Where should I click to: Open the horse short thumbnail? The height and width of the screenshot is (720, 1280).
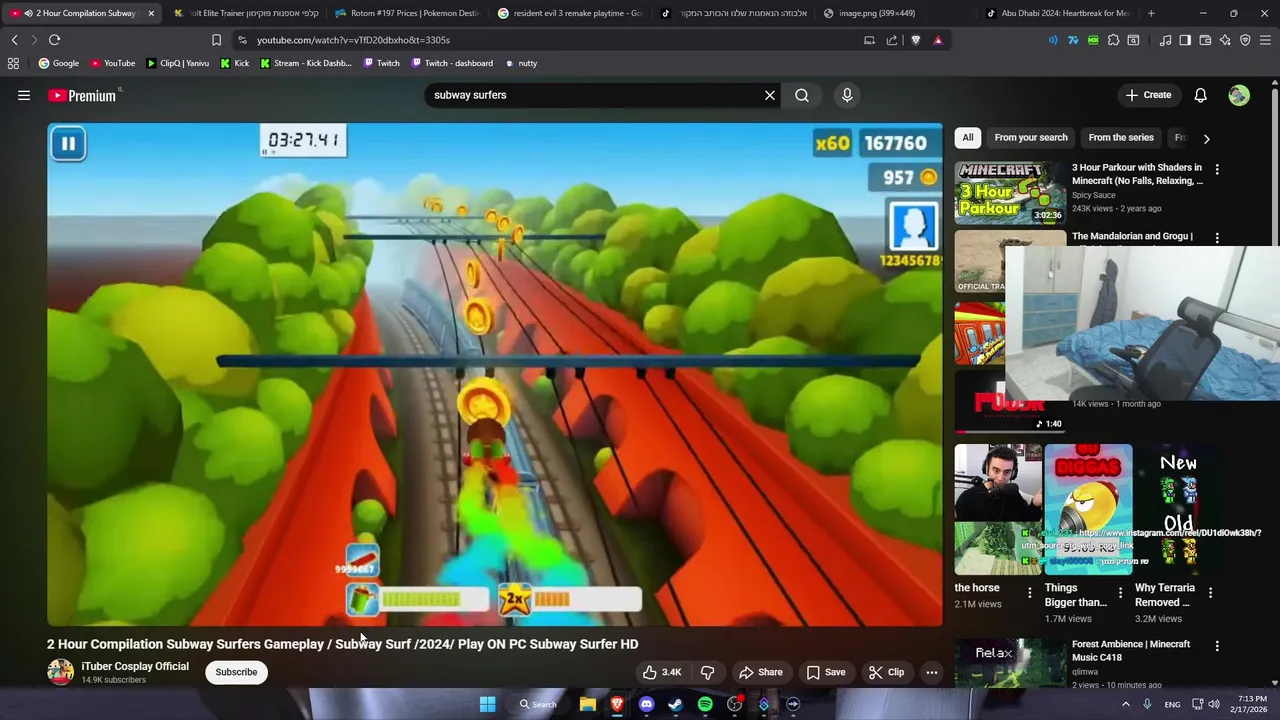(x=998, y=510)
